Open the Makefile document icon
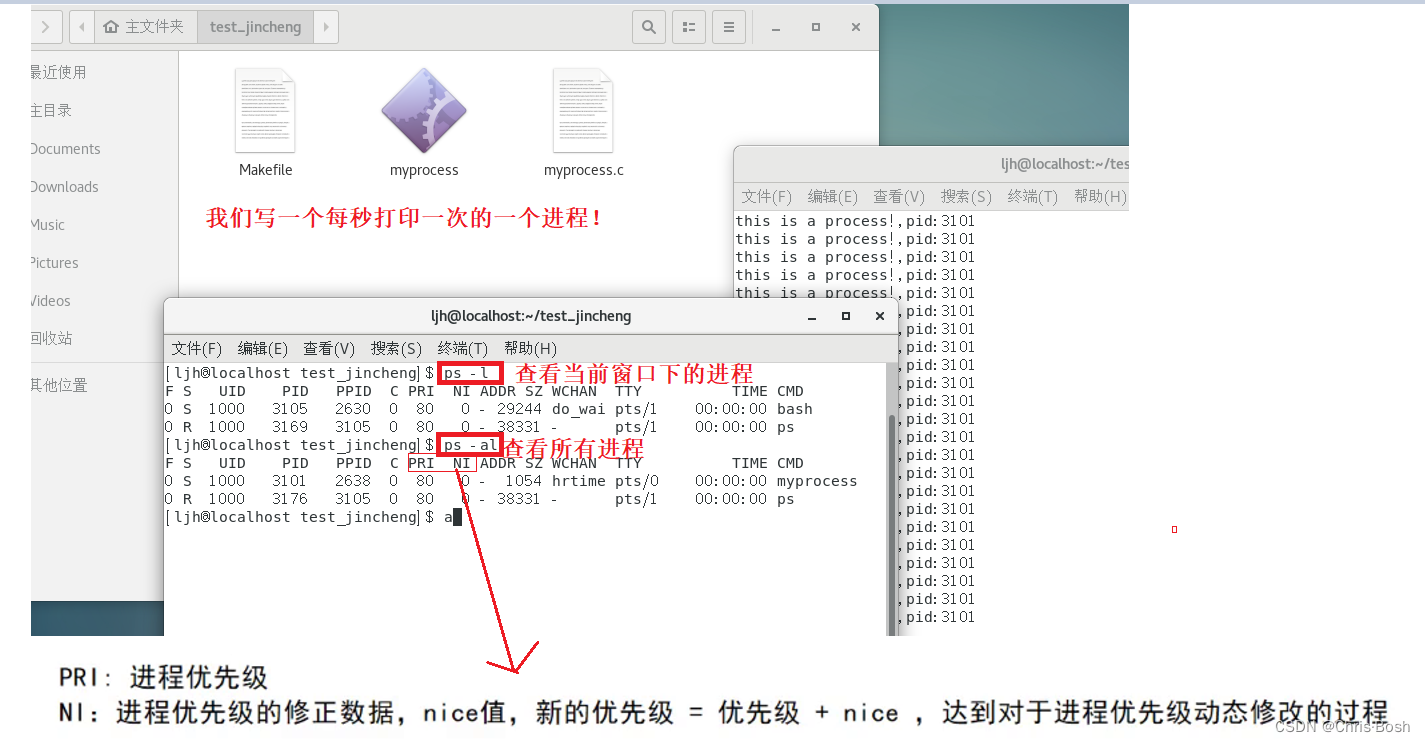1425x742 pixels. pyautogui.click(x=265, y=111)
